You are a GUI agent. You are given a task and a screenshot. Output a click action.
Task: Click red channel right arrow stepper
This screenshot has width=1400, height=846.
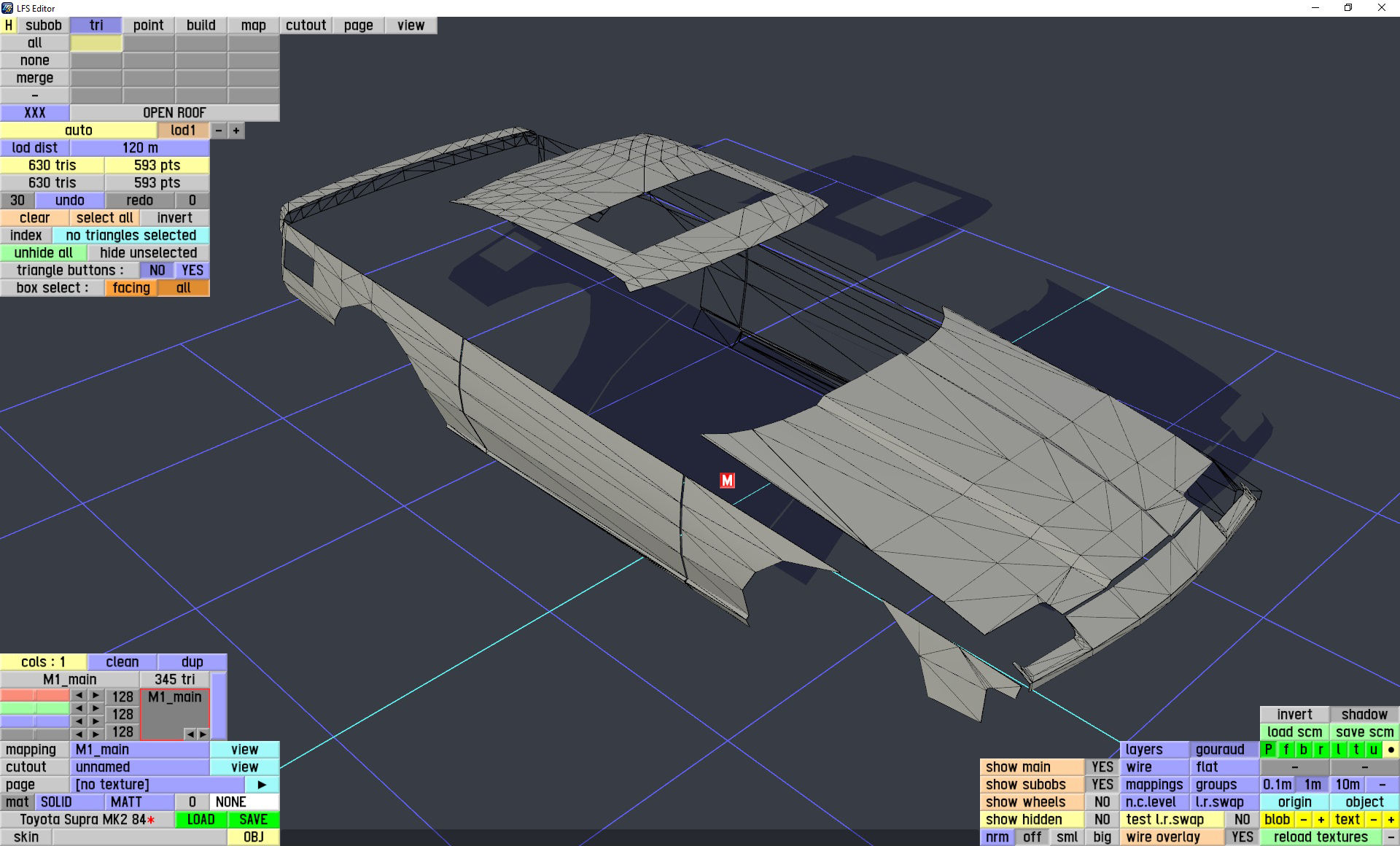(x=96, y=696)
